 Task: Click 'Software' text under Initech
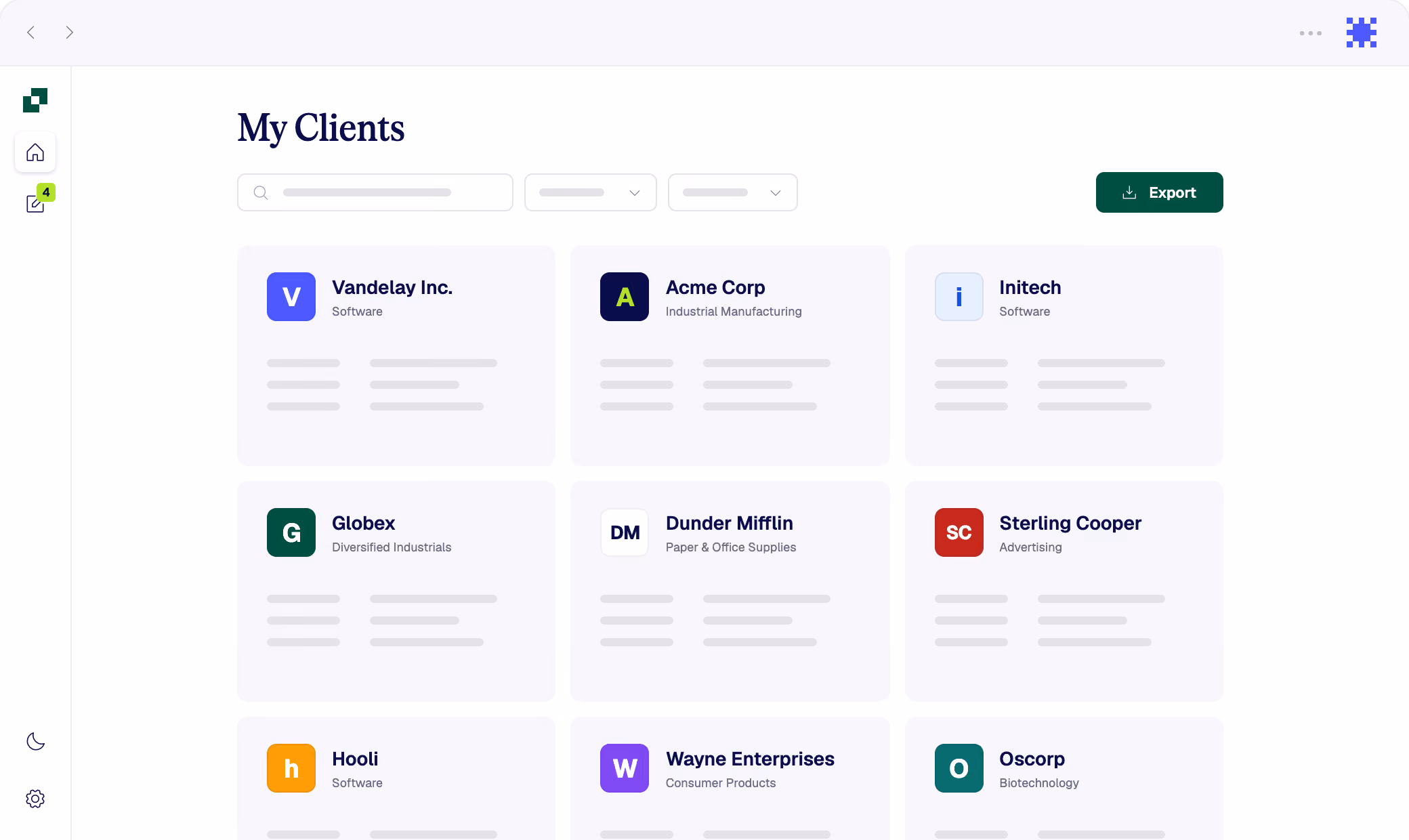pos(1025,312)
